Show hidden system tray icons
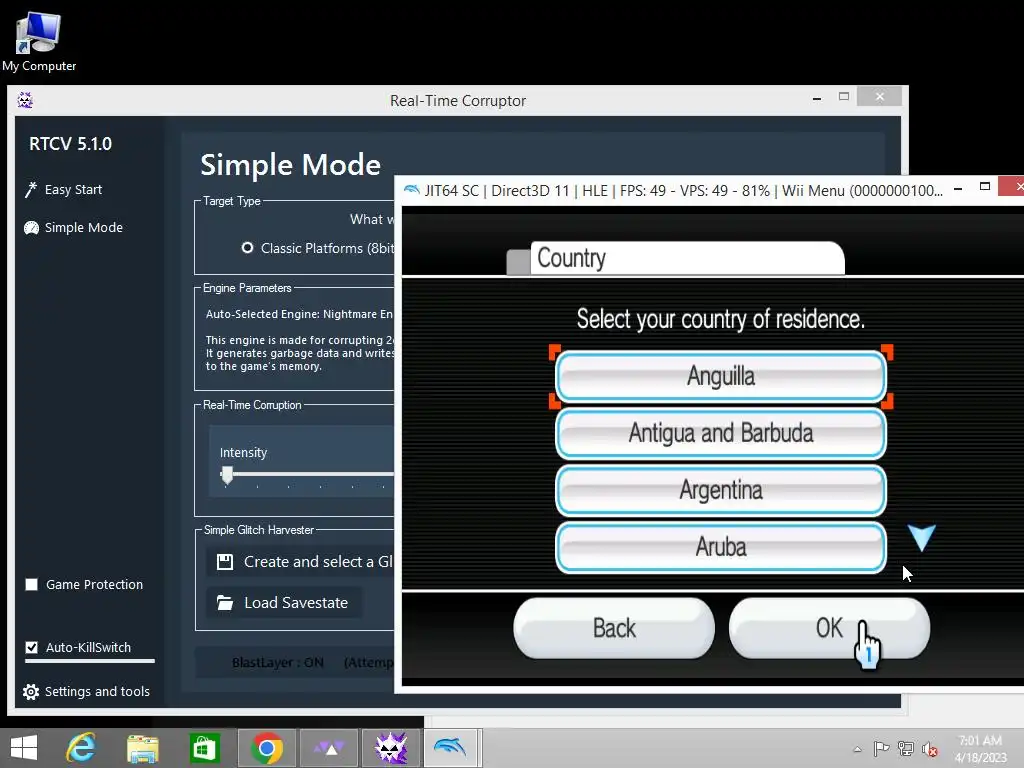 [x=857, y=749]
